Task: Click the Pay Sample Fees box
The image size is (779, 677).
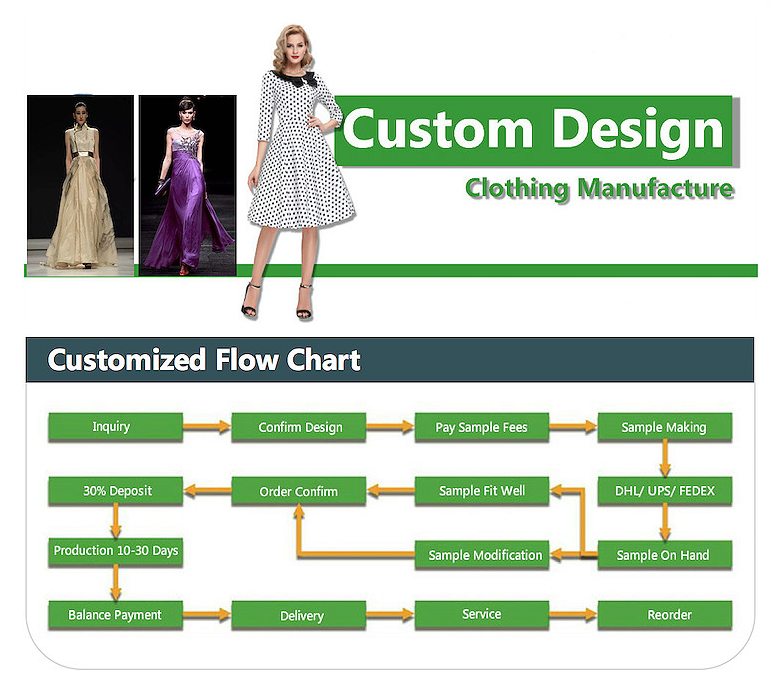Action: 482,427
